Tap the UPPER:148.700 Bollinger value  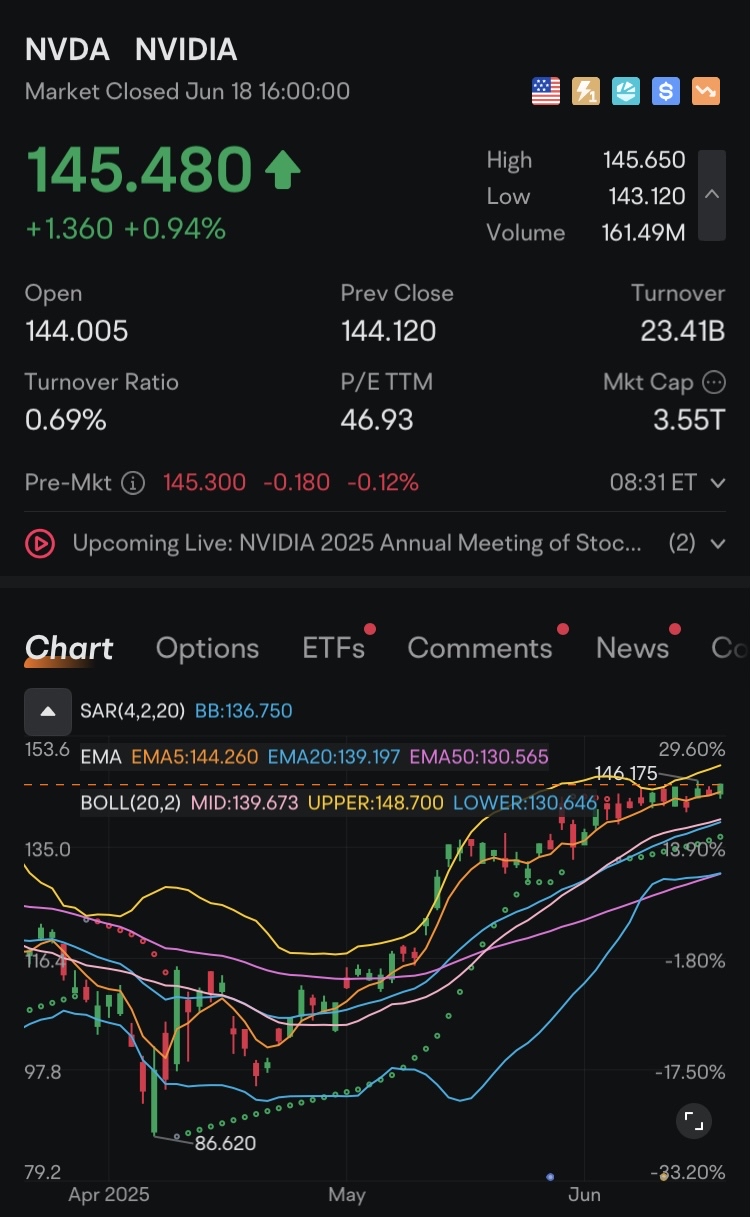pyautogui.click(x=376, y=802)
